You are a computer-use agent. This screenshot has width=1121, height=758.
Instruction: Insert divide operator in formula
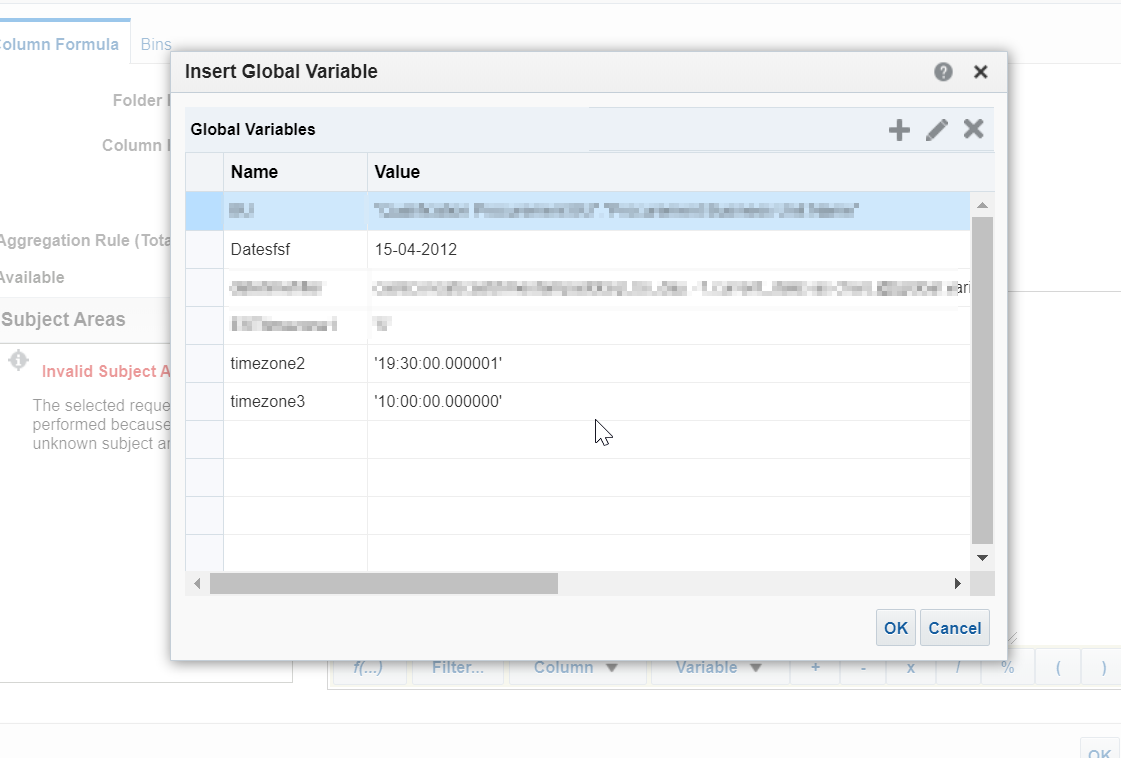click(958, 667)
